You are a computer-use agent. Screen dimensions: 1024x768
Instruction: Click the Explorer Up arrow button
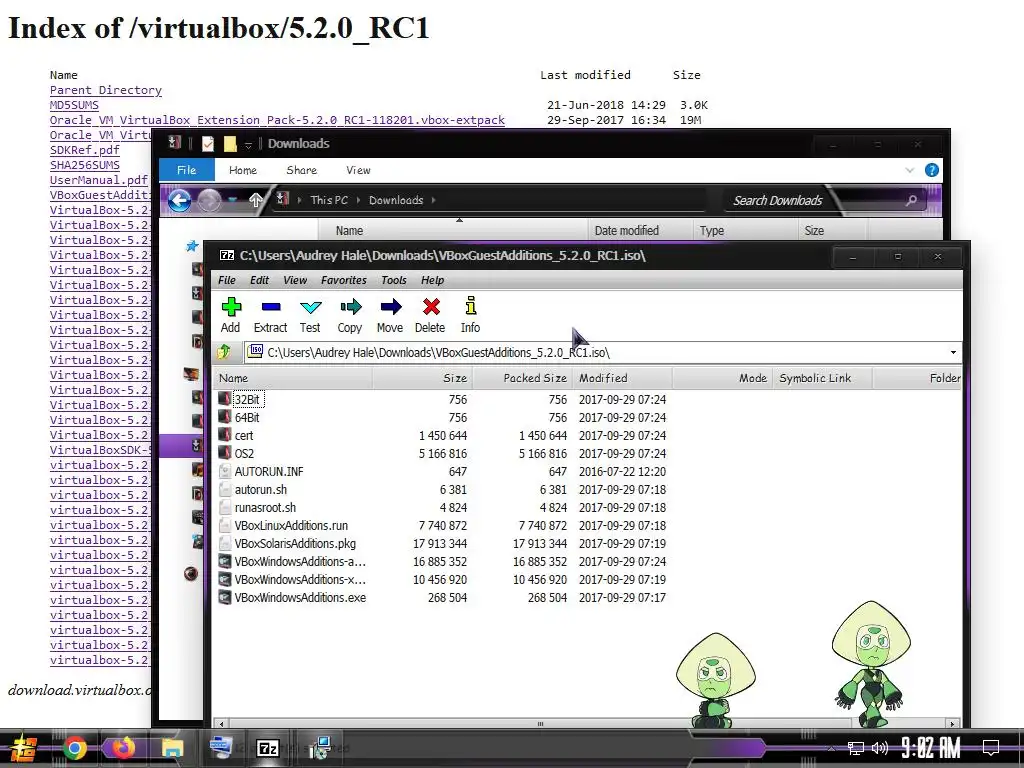[x=255, y=200]
